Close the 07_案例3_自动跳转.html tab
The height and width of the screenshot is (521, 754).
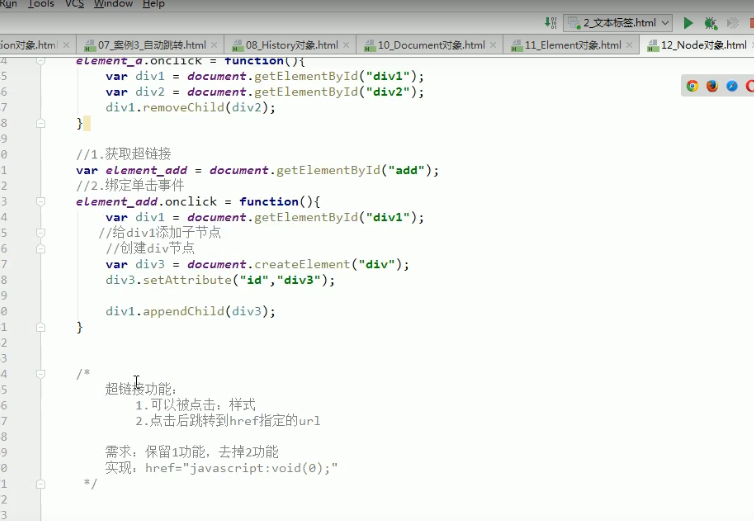click(214, 45)
